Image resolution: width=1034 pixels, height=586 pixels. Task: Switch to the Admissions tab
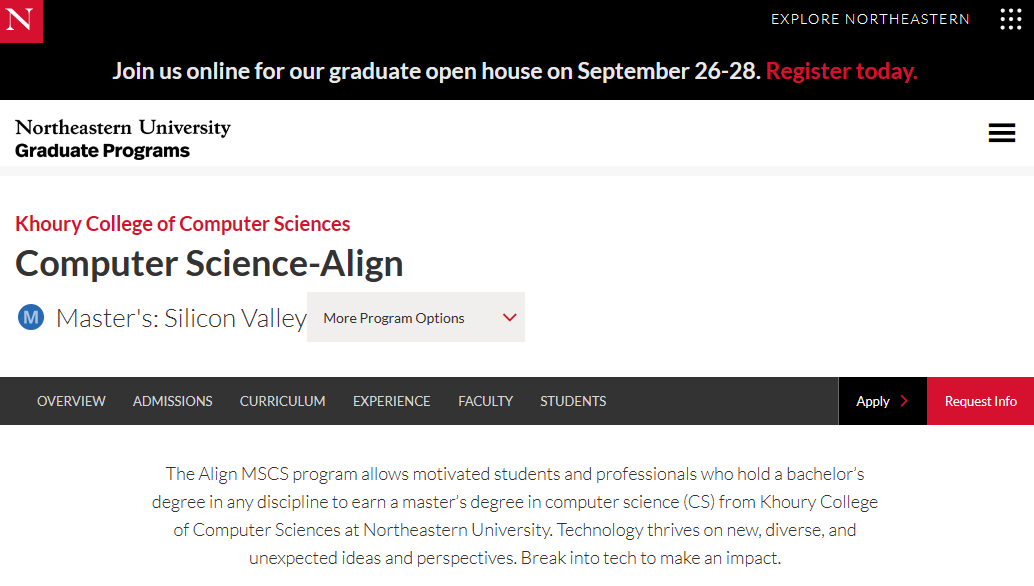pos(173,401)
